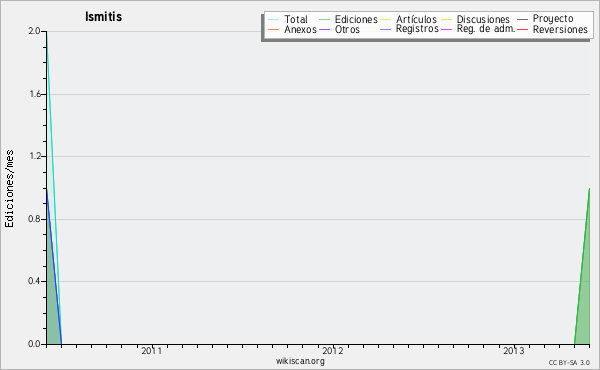Click the green Ediciones color line in legend
The width and height of the screenshot is (600, 370).
coord(324,19)
